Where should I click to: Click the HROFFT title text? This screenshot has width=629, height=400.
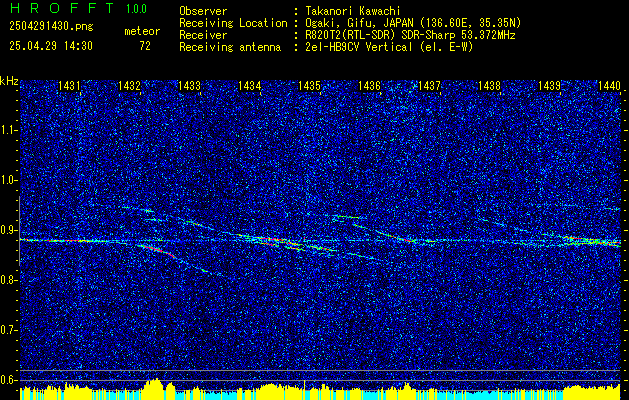pyautogui.click(x=61, y=8)
